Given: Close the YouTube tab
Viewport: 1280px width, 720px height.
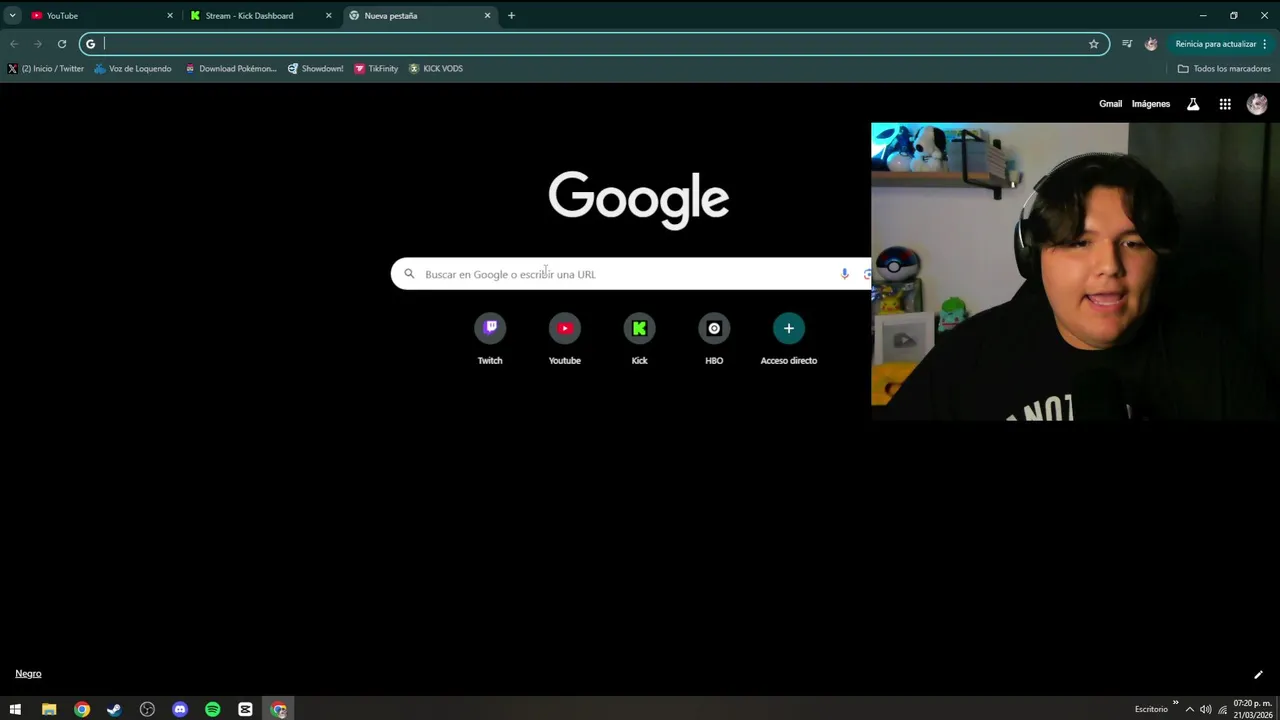Looking at the screenshot, I should coord(169,16).
